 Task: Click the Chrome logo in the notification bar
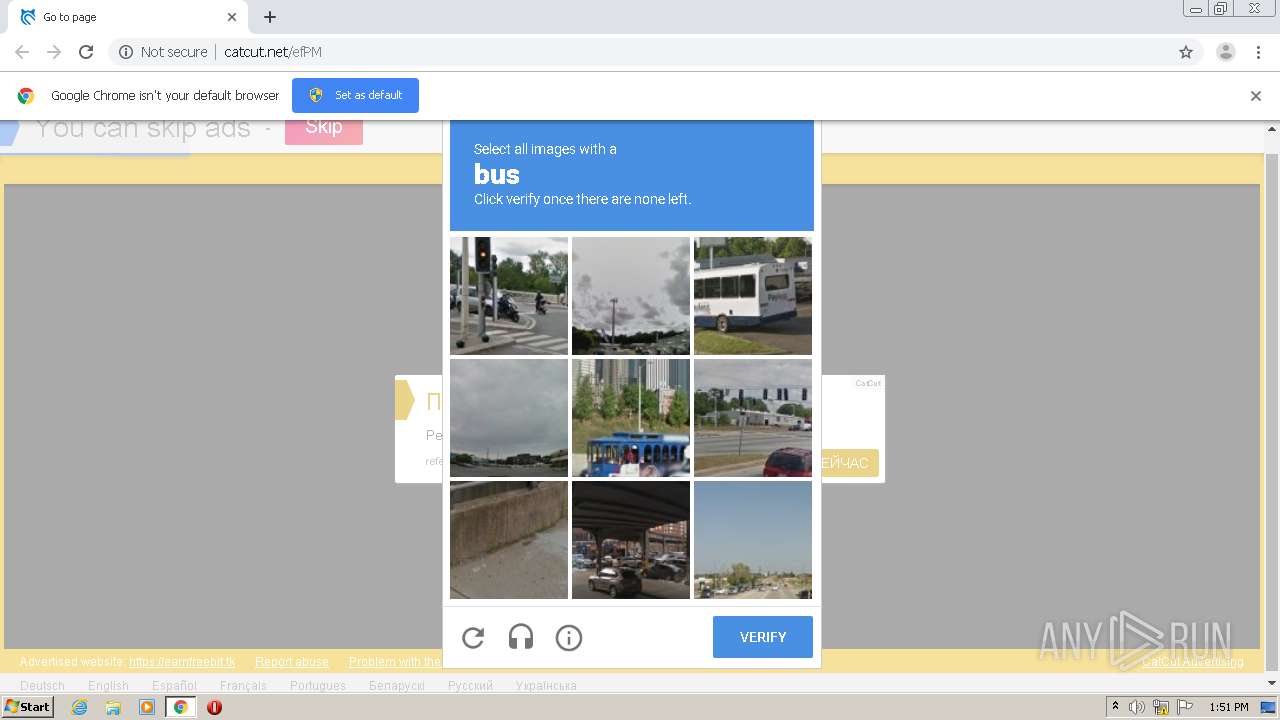click(x=26, y=96)
